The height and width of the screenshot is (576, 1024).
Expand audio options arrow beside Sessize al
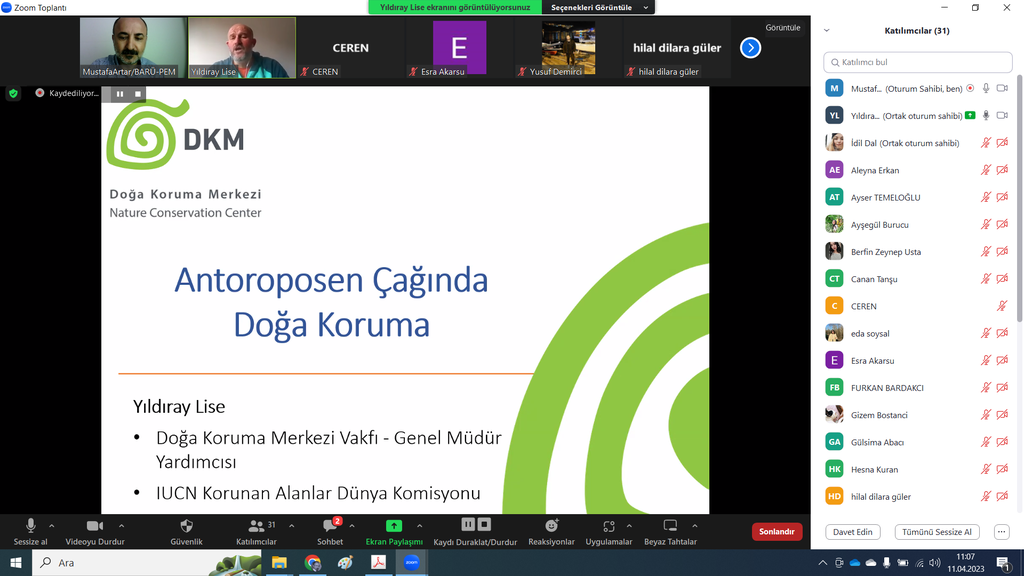tap(52, 526)
